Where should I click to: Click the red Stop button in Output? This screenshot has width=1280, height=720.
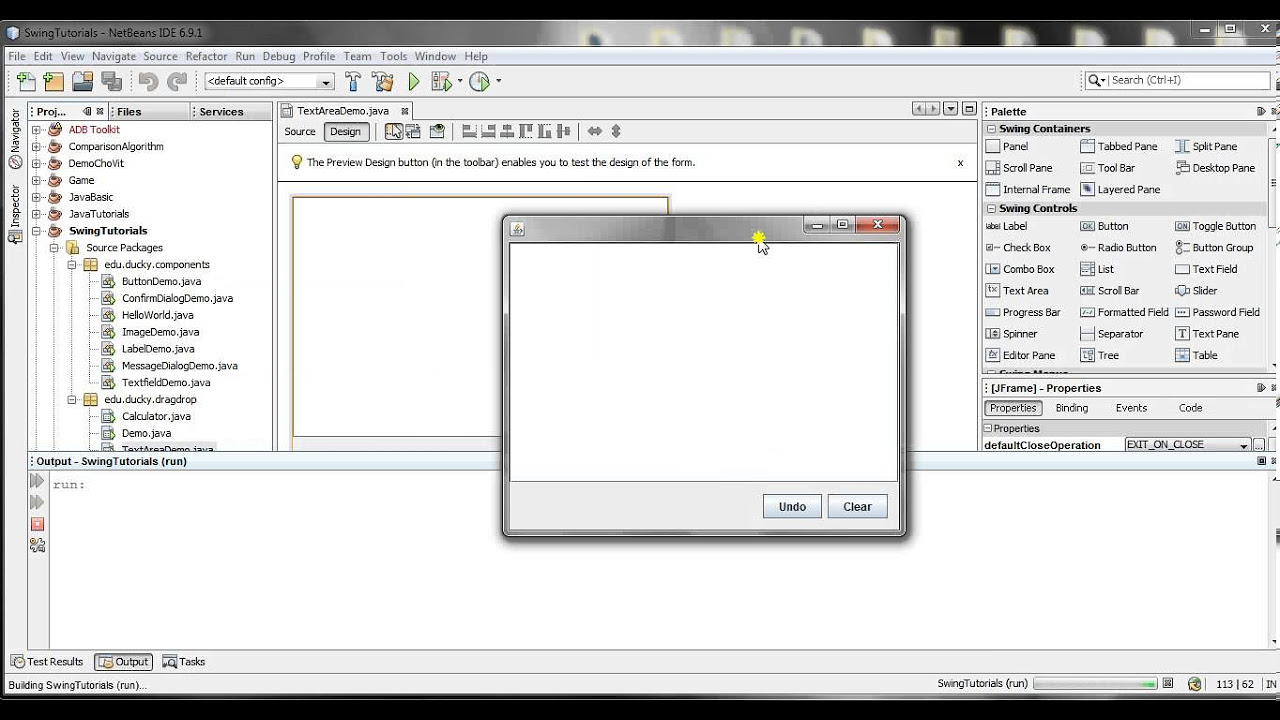37,524
